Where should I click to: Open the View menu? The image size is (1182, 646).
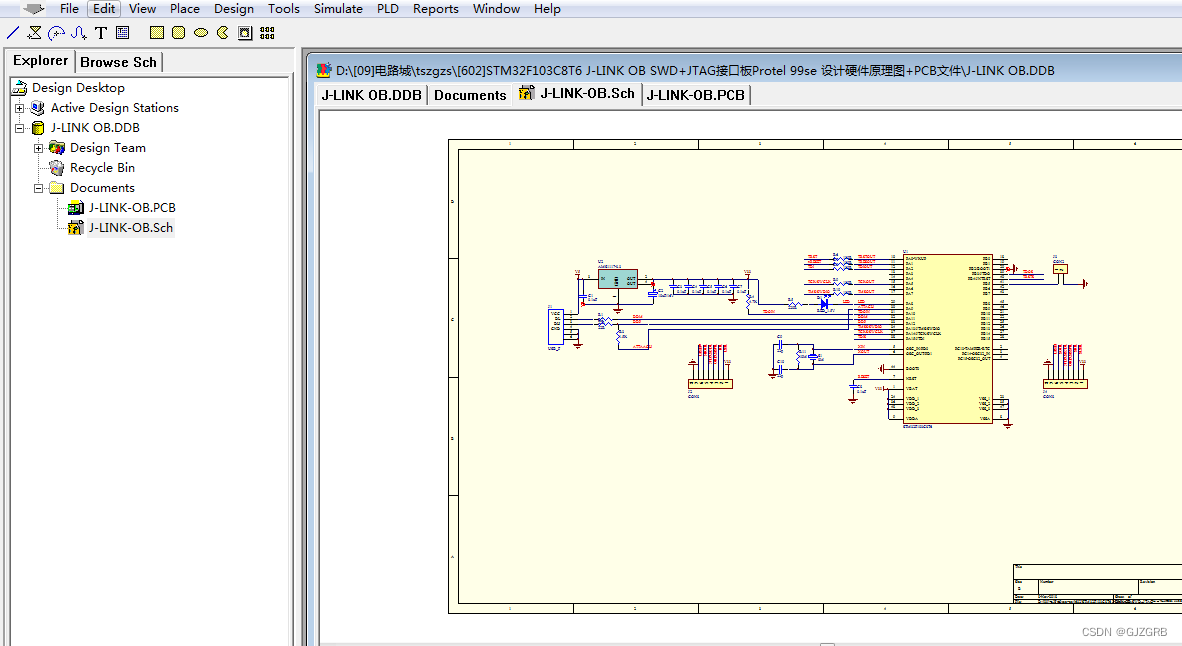click(142, 9)
